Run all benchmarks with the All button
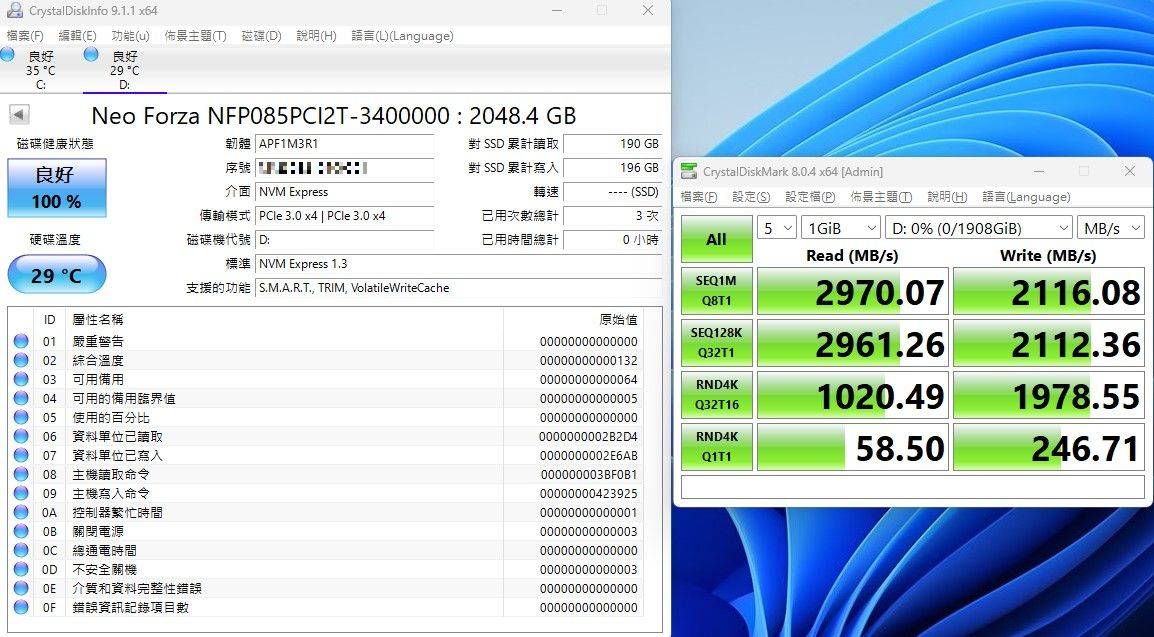This screenshot has width=1154, height=637. click(716, 239)
